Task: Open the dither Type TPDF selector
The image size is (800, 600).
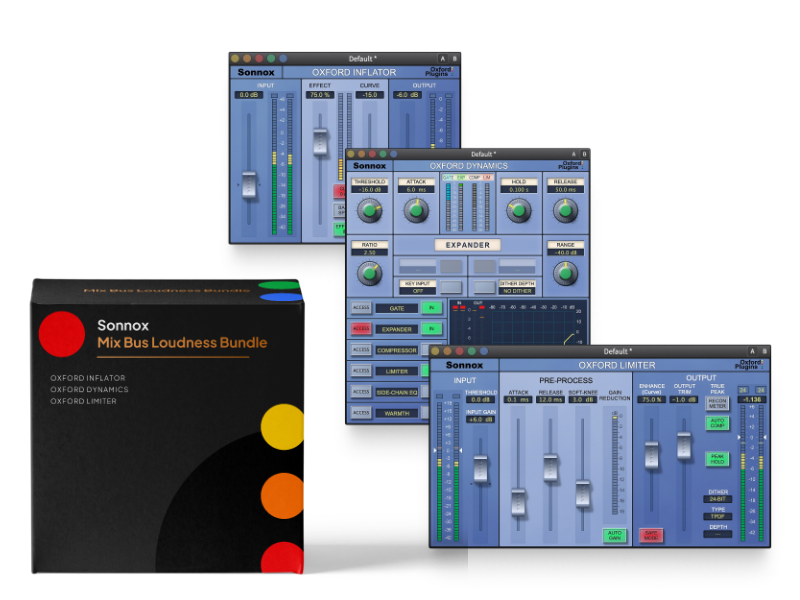Action: tap(717, 516)
